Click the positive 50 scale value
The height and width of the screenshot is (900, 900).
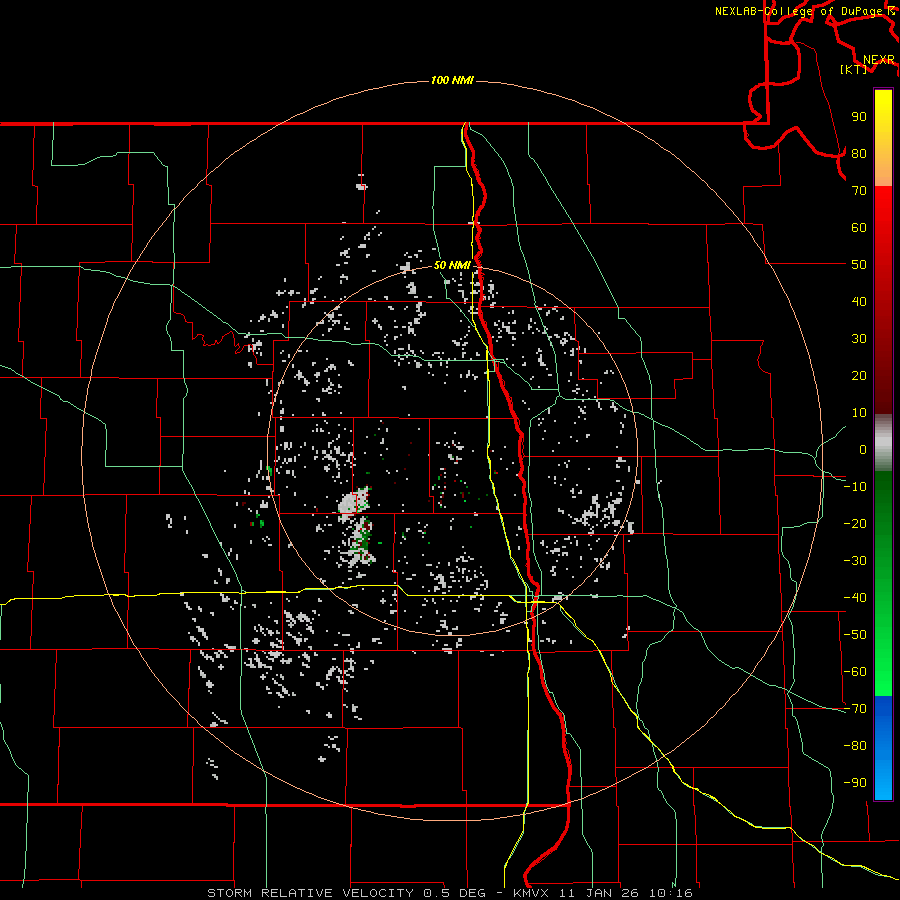click(x=859, y=265)
